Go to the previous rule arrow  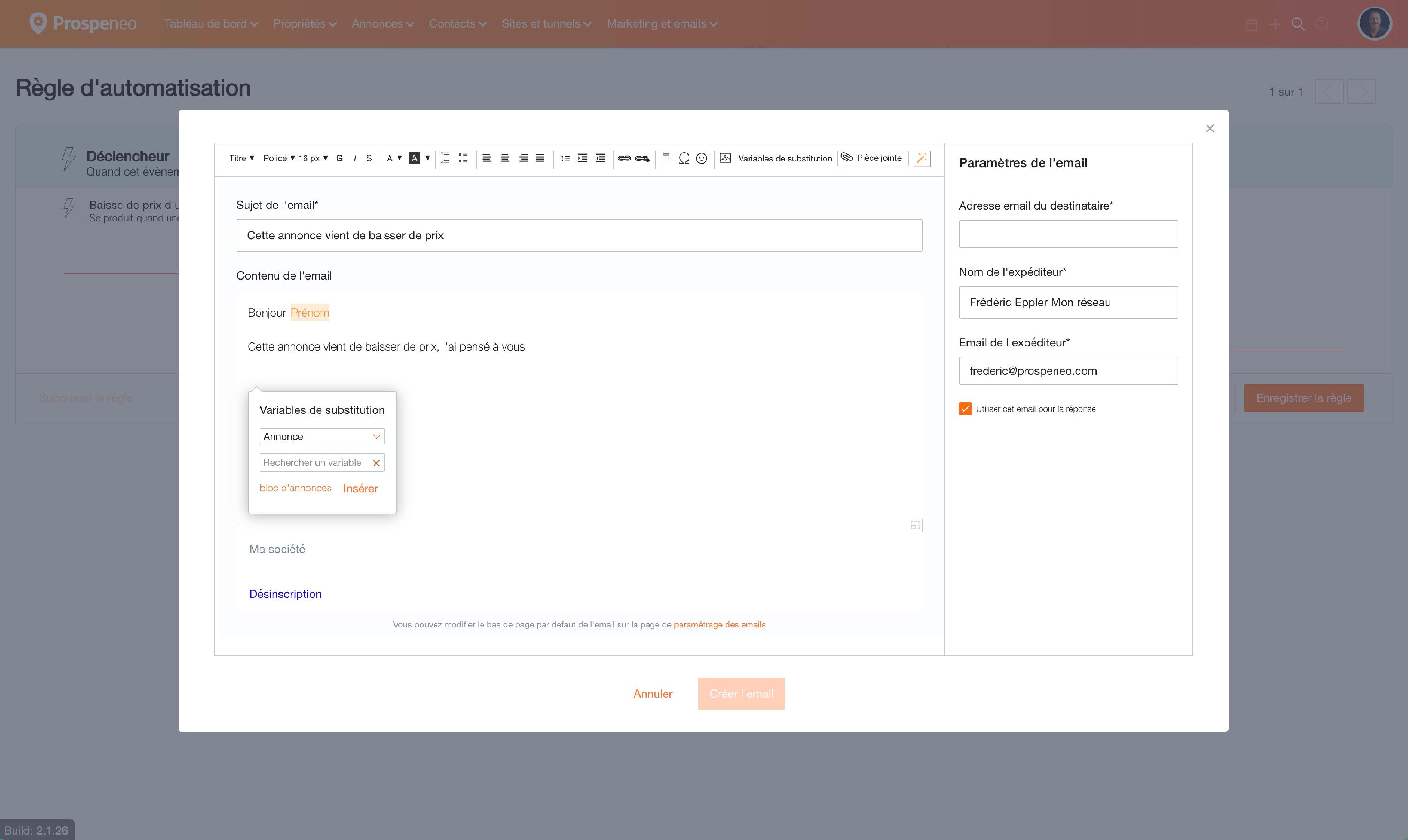tap(1329, 92)
